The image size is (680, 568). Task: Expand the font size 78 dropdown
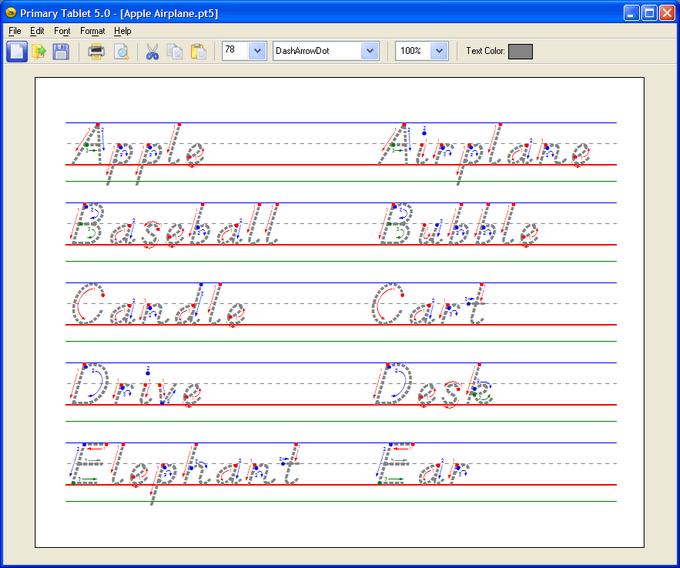[x=256, y=51]
